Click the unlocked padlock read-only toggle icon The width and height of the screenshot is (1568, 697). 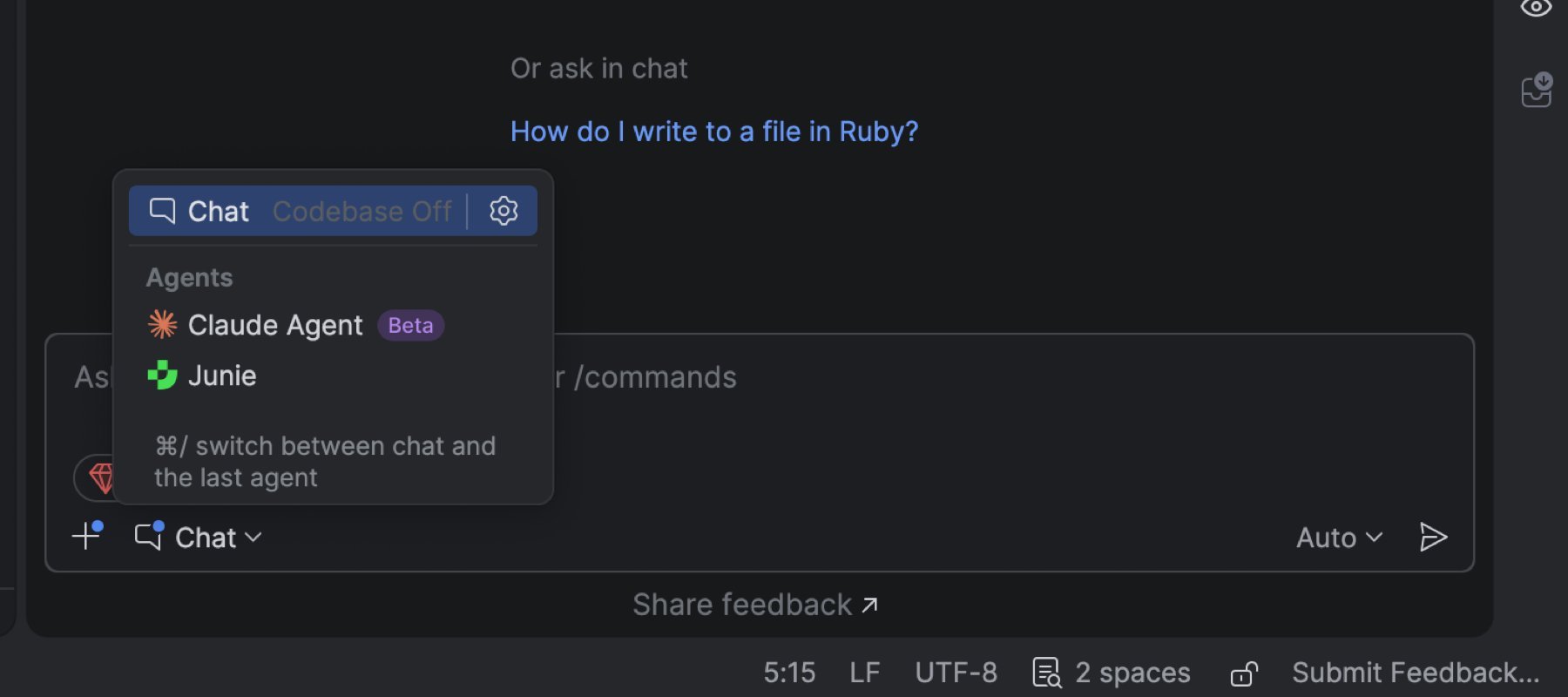point(1244,673)
